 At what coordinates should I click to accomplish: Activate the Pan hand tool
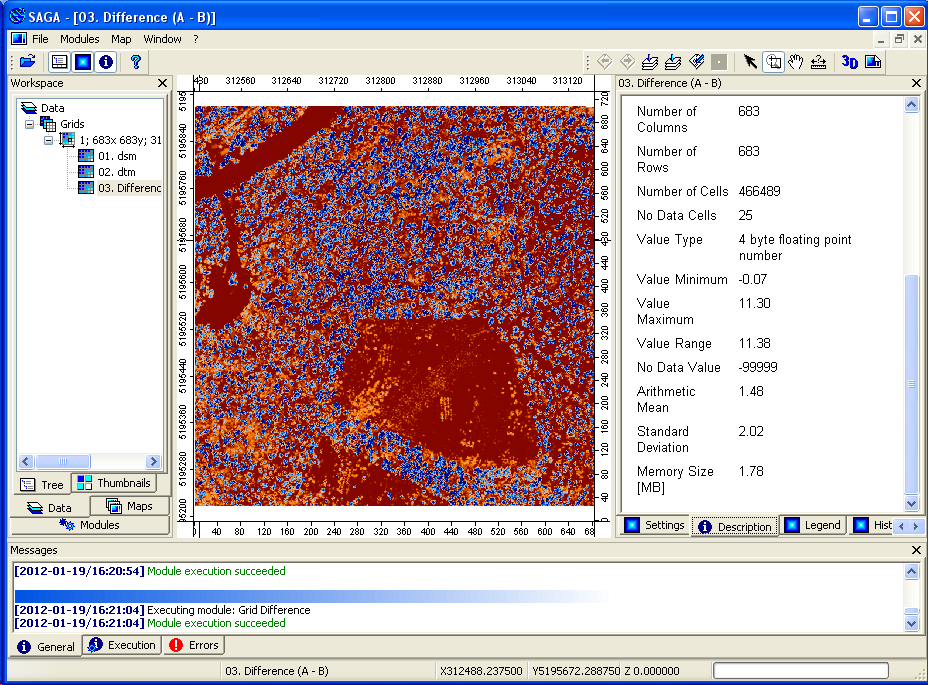coord(795,61)
